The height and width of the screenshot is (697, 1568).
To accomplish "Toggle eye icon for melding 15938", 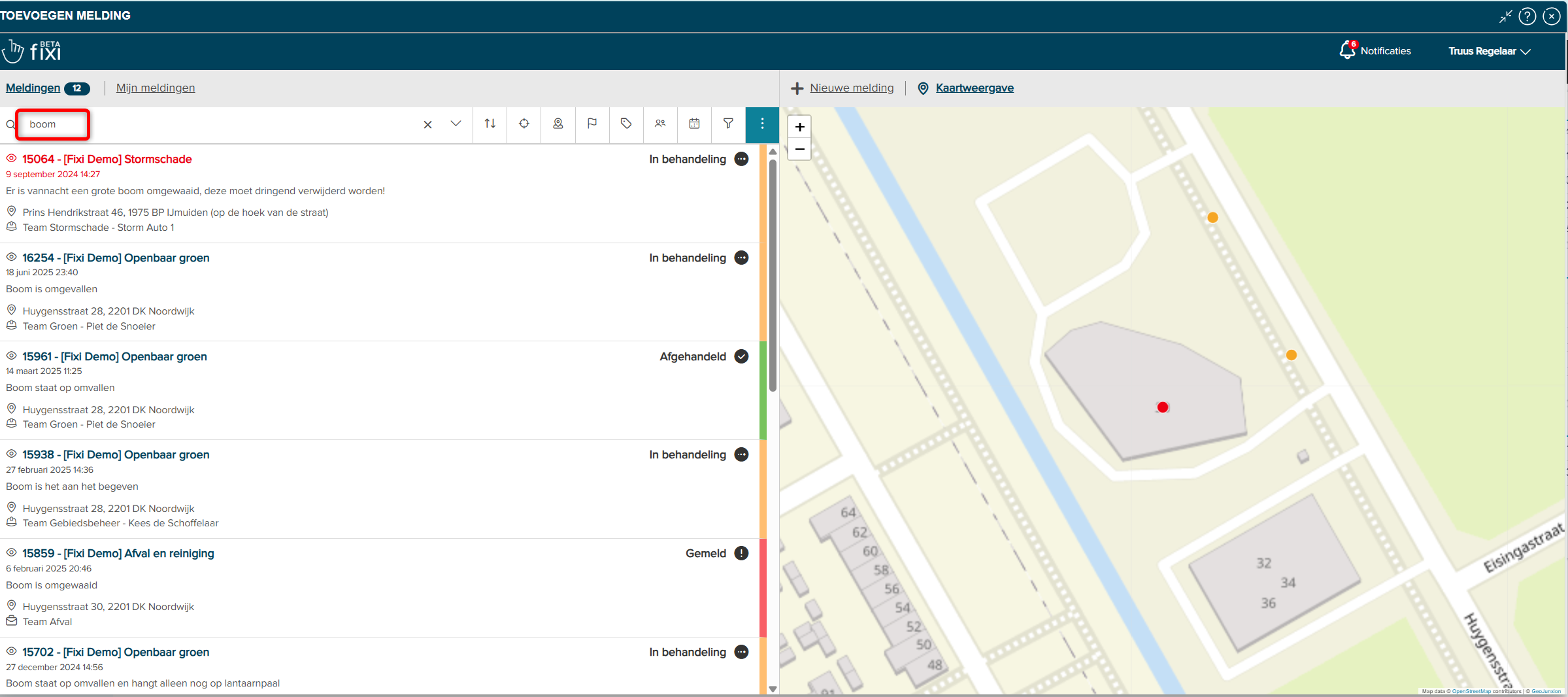I will tap(11, 454).
